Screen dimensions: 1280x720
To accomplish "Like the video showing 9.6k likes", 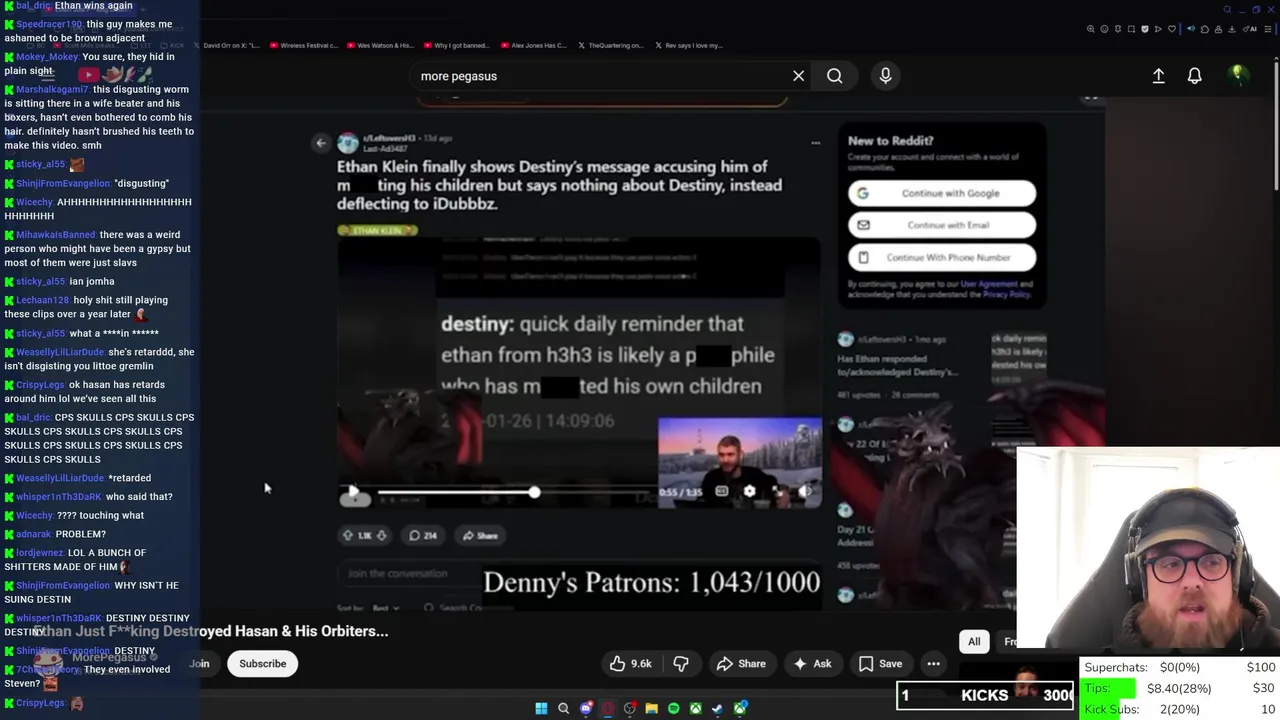I will point(631,663).
